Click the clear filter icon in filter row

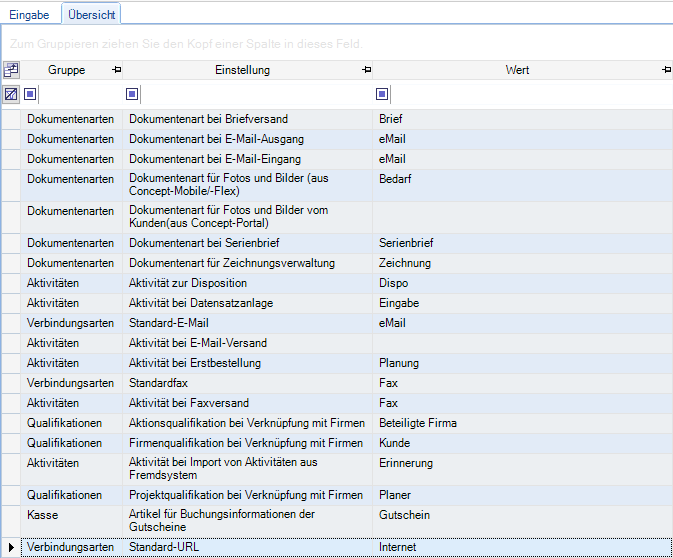tap(11, 94)
